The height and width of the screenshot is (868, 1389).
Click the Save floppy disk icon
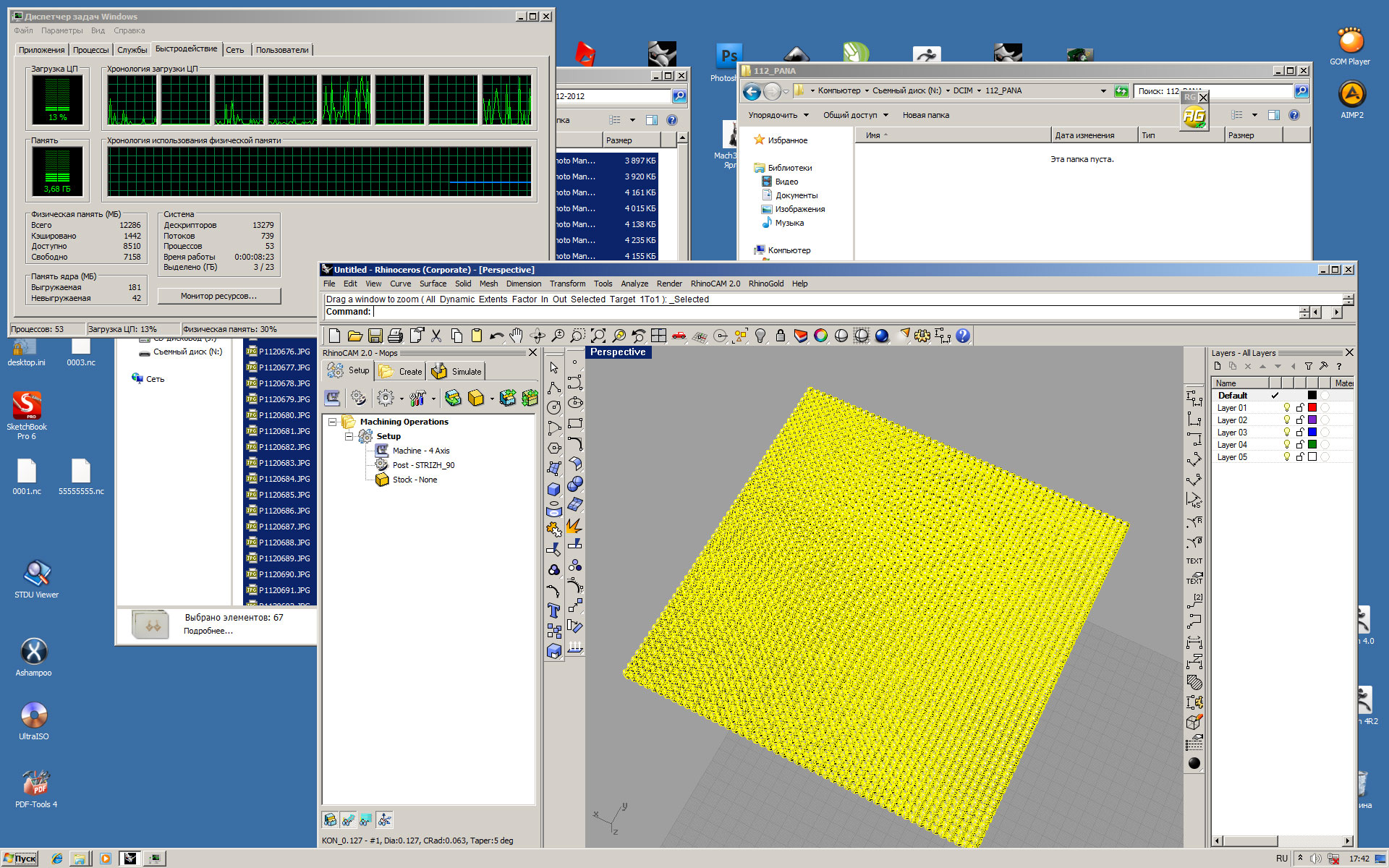click(x=375, y=336)
